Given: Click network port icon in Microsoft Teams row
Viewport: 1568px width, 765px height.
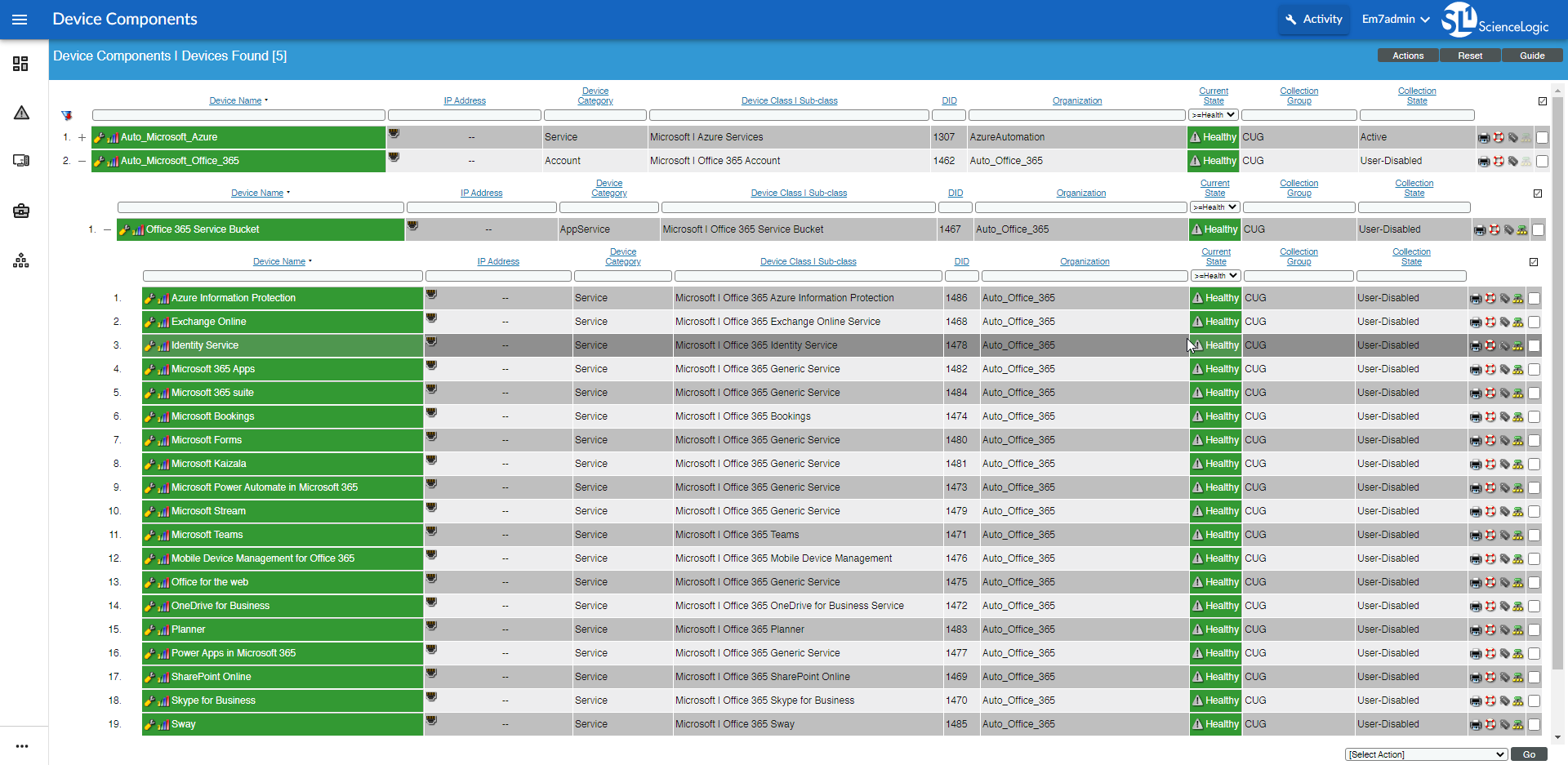Looking at the screenshot, I should [x=431, y=531].
